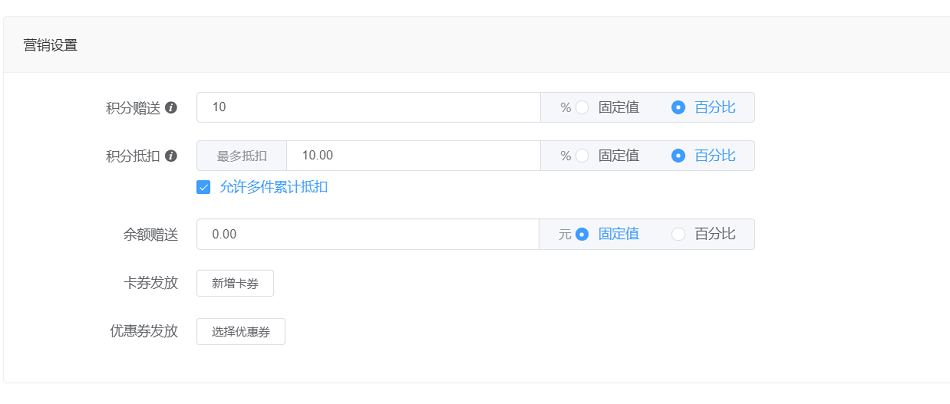Select 百分比 radio in 积分赠送 row
This screenshot has width=950, height=404.
click(x=679, y=107)
